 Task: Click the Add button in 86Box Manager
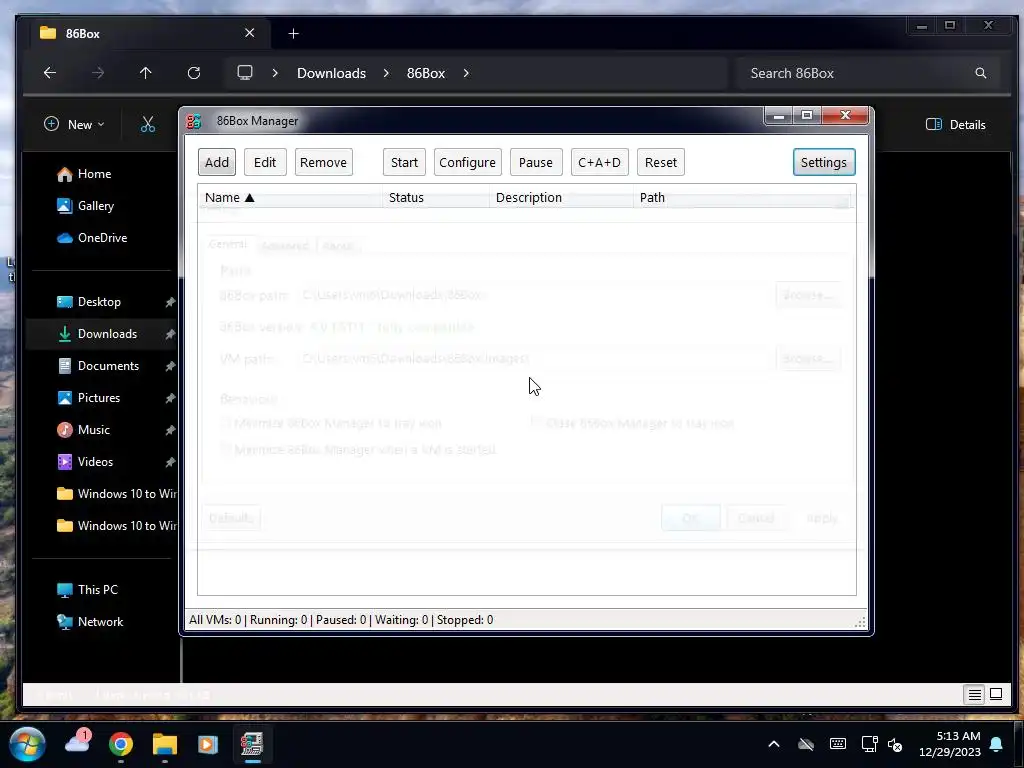click(x=217, y=162)
